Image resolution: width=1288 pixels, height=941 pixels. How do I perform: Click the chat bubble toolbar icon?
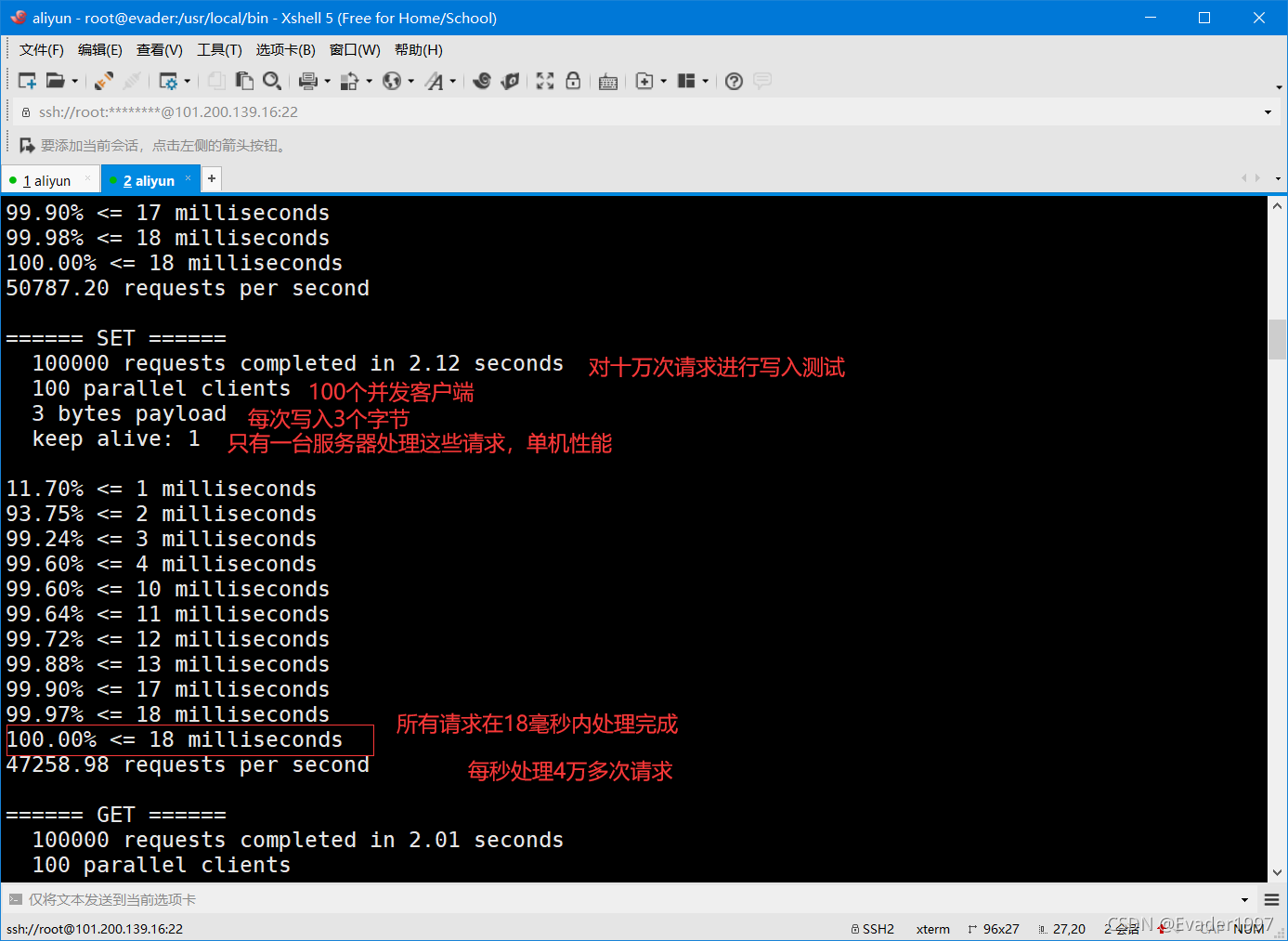762,81
